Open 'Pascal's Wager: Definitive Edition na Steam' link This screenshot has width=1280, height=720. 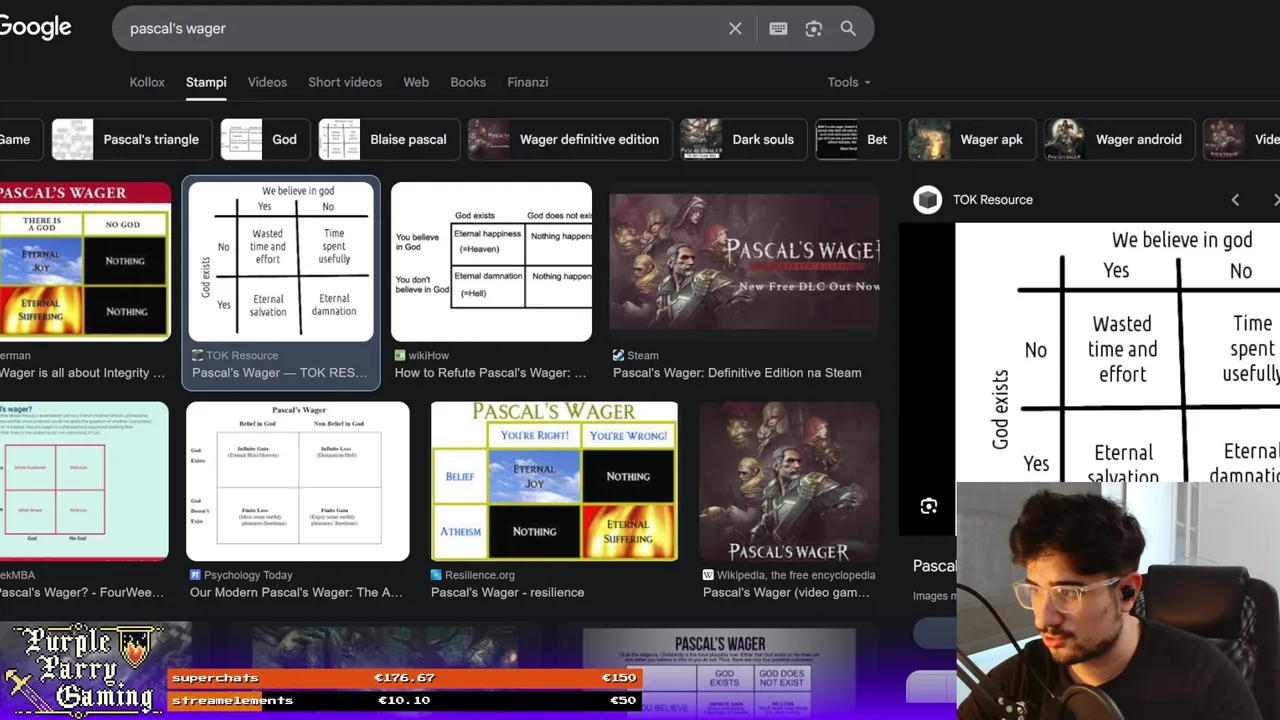point(737,373)
